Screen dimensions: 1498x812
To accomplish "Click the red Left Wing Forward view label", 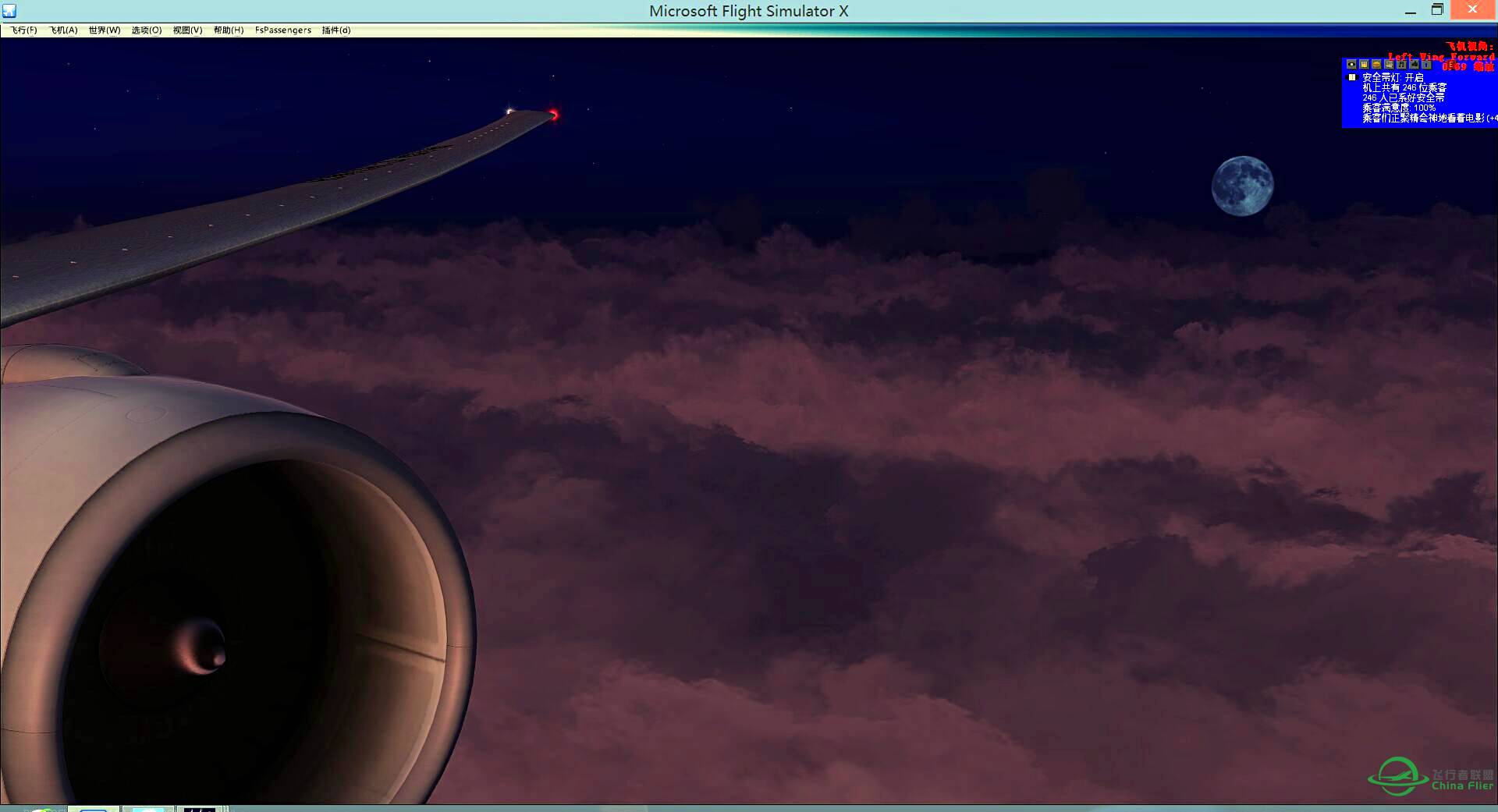I will 1442,57.
